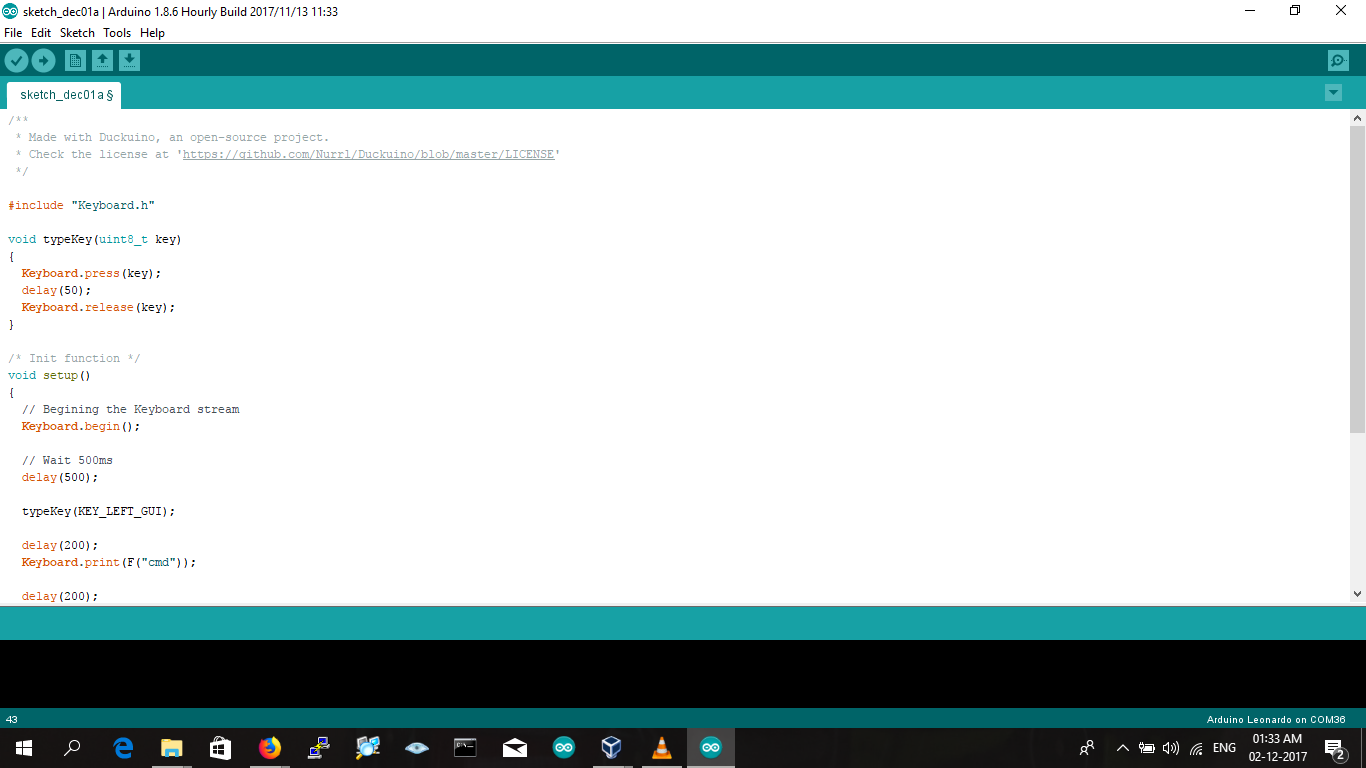Click the ENG language indicator
This screenshot has height=768, width=1366.
pyautogui.click(x=1224, y=748)
